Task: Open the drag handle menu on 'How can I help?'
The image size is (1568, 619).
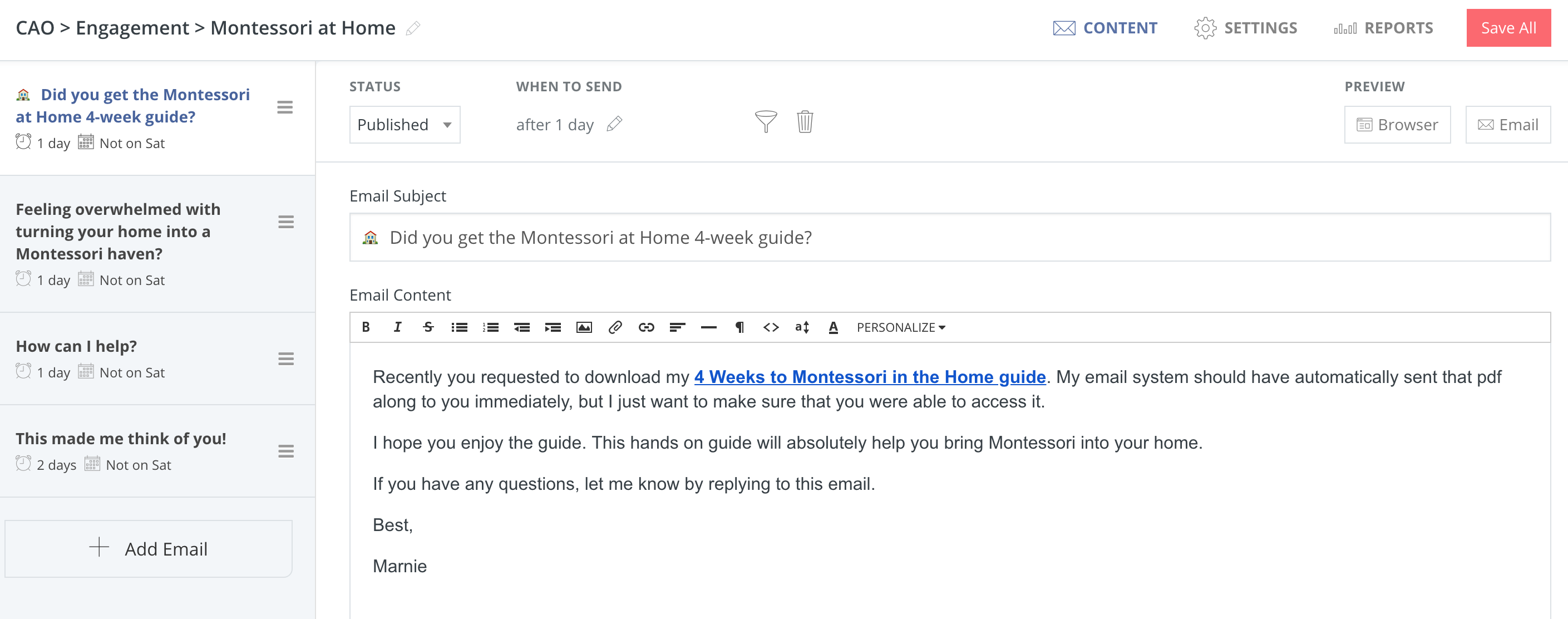Action: [286, 359]
